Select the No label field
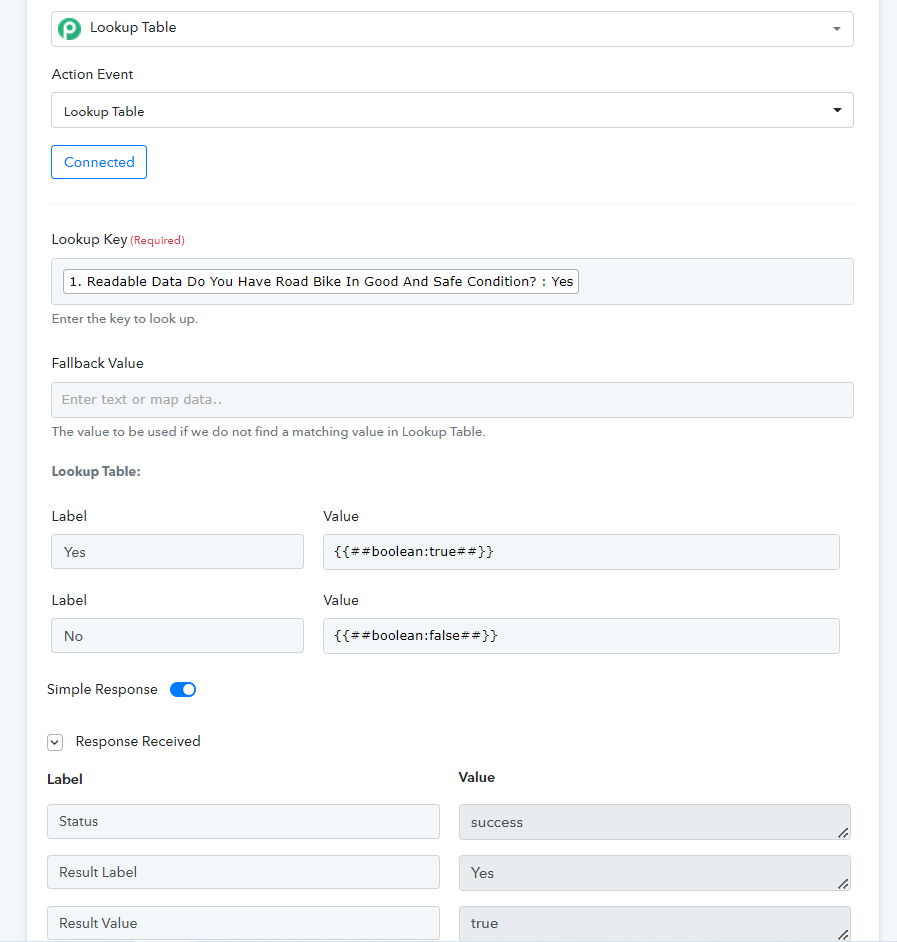Viewport: 897px width, 942px height. tap(177, 636)
